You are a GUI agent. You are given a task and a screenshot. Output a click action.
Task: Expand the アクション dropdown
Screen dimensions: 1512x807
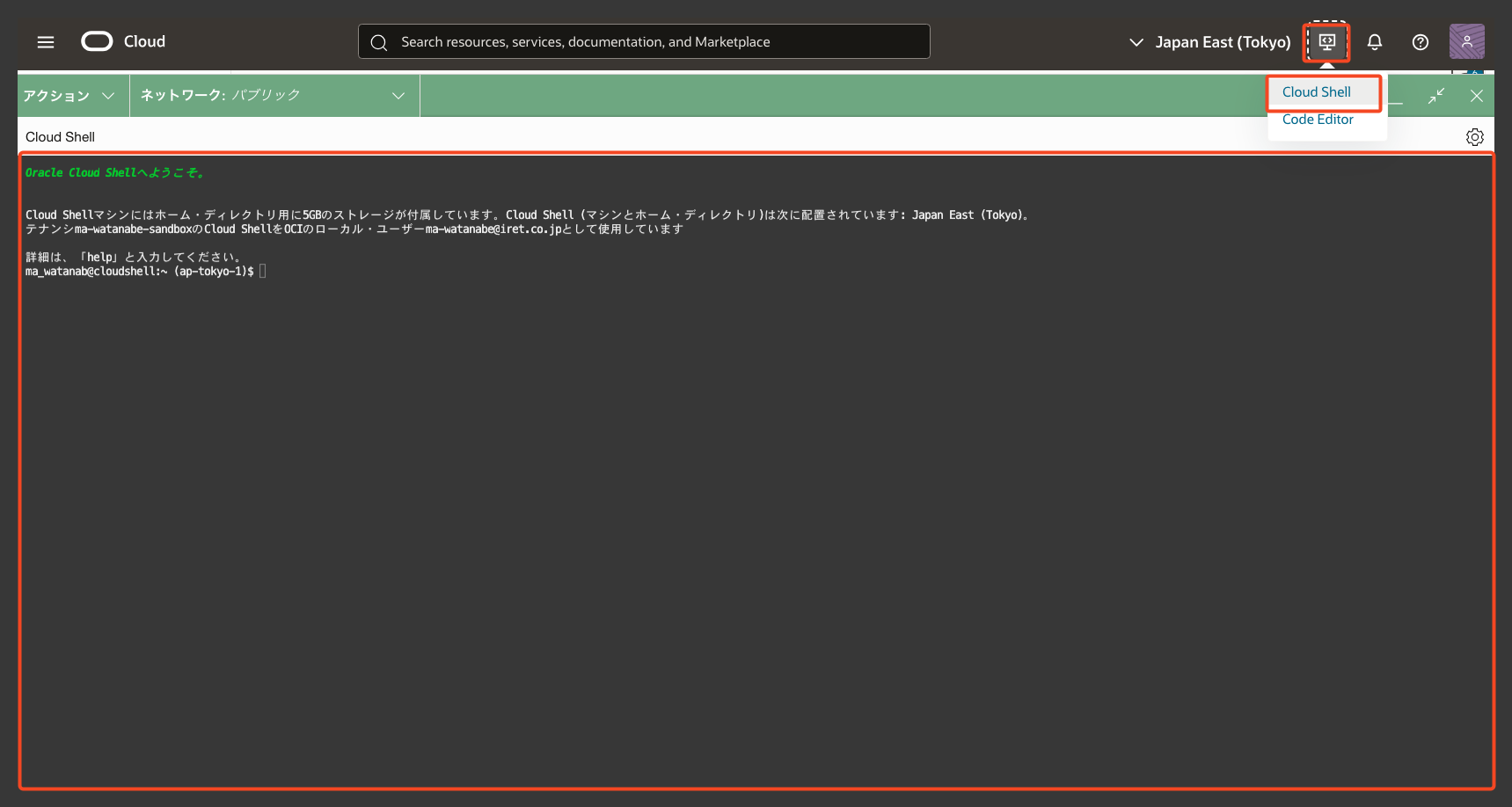click(x=69, y=96)
